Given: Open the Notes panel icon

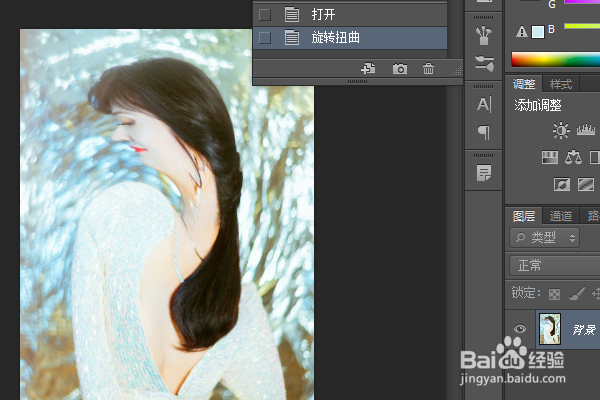Looking at the screenshot, I should (484, 173).
